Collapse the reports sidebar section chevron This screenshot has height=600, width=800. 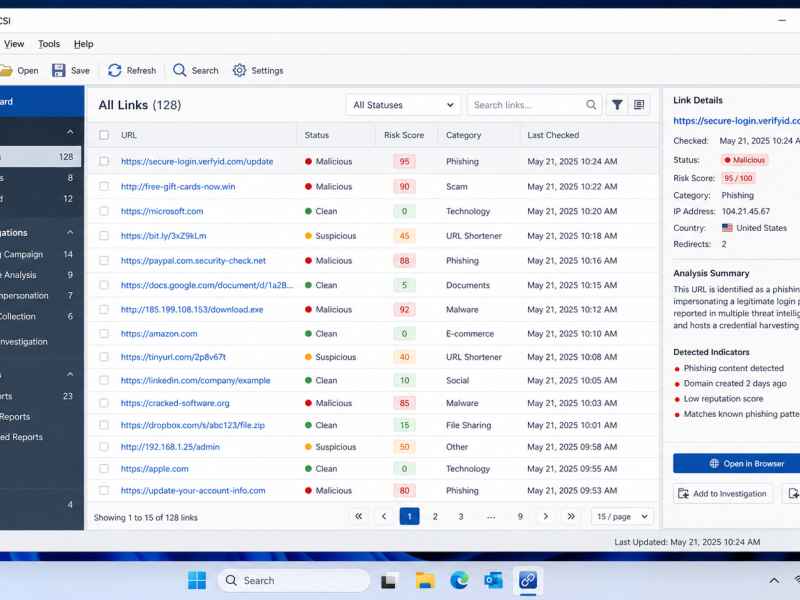[70, 374]
